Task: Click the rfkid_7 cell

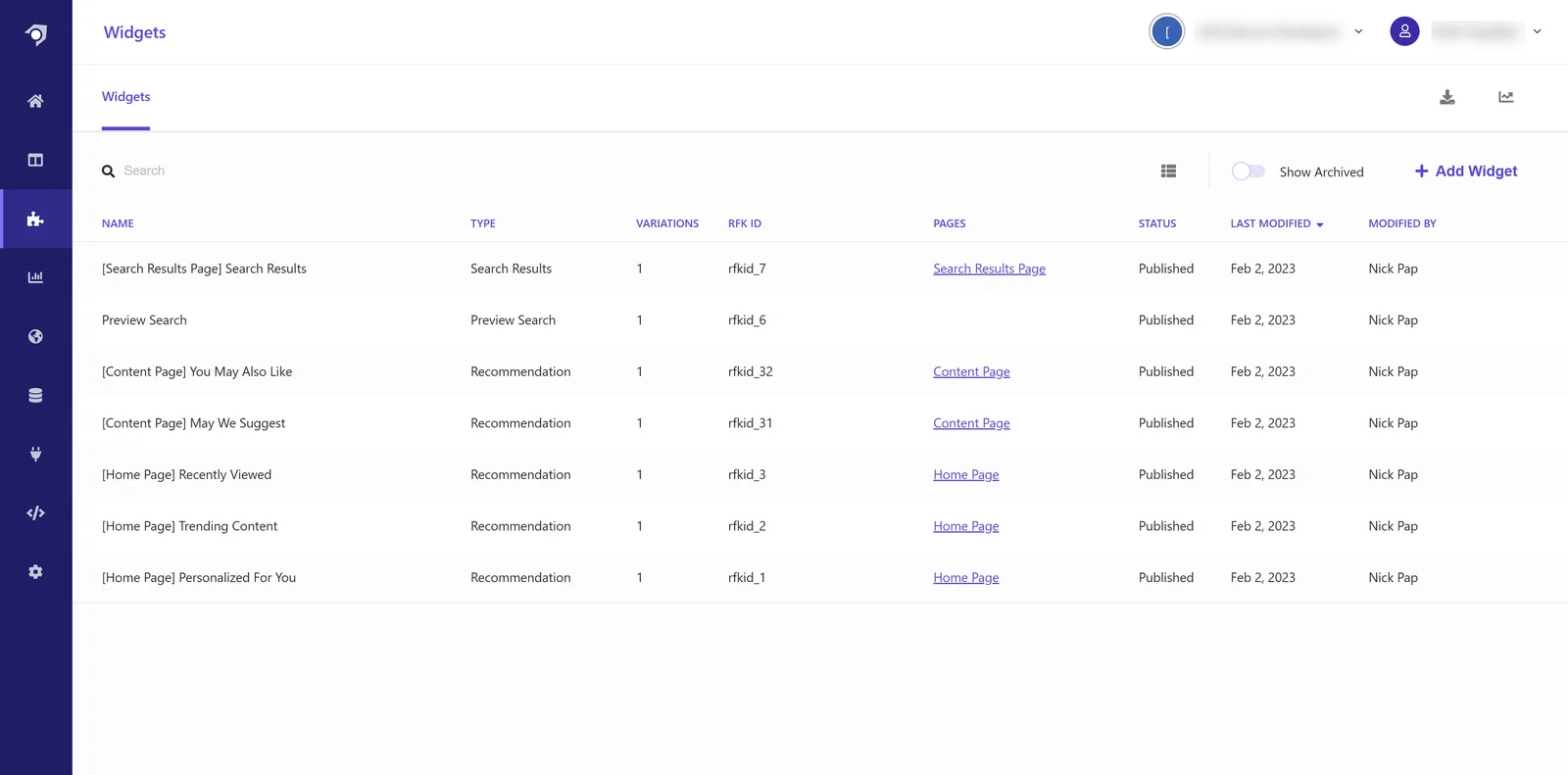Action: pyautogui.click(x=747, y=268)
